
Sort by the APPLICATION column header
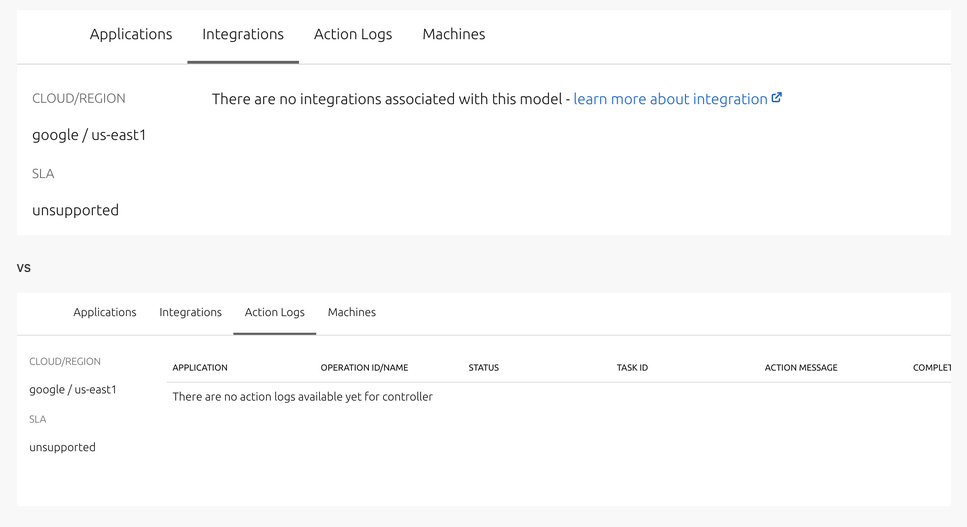point(200,368)
